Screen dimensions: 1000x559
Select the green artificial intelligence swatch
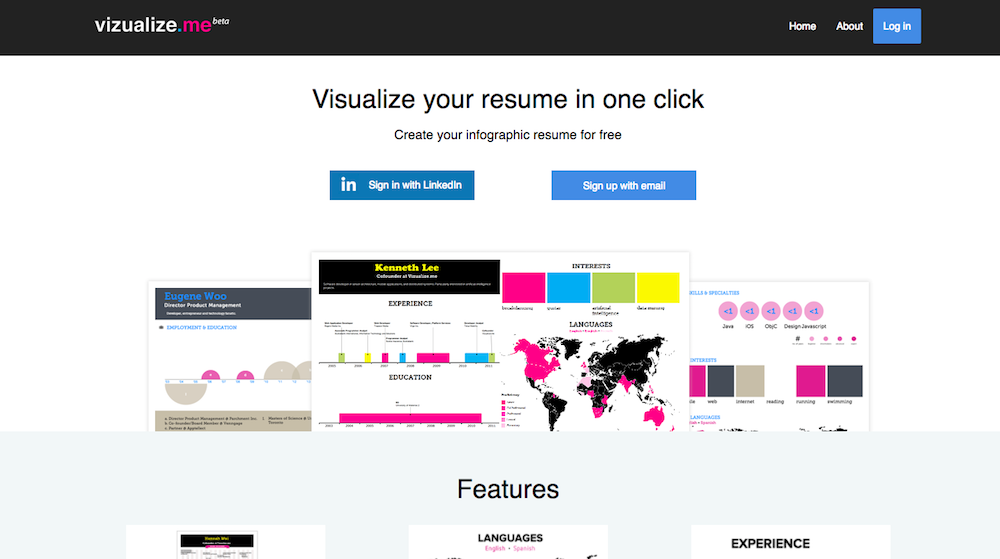(613, 287)
